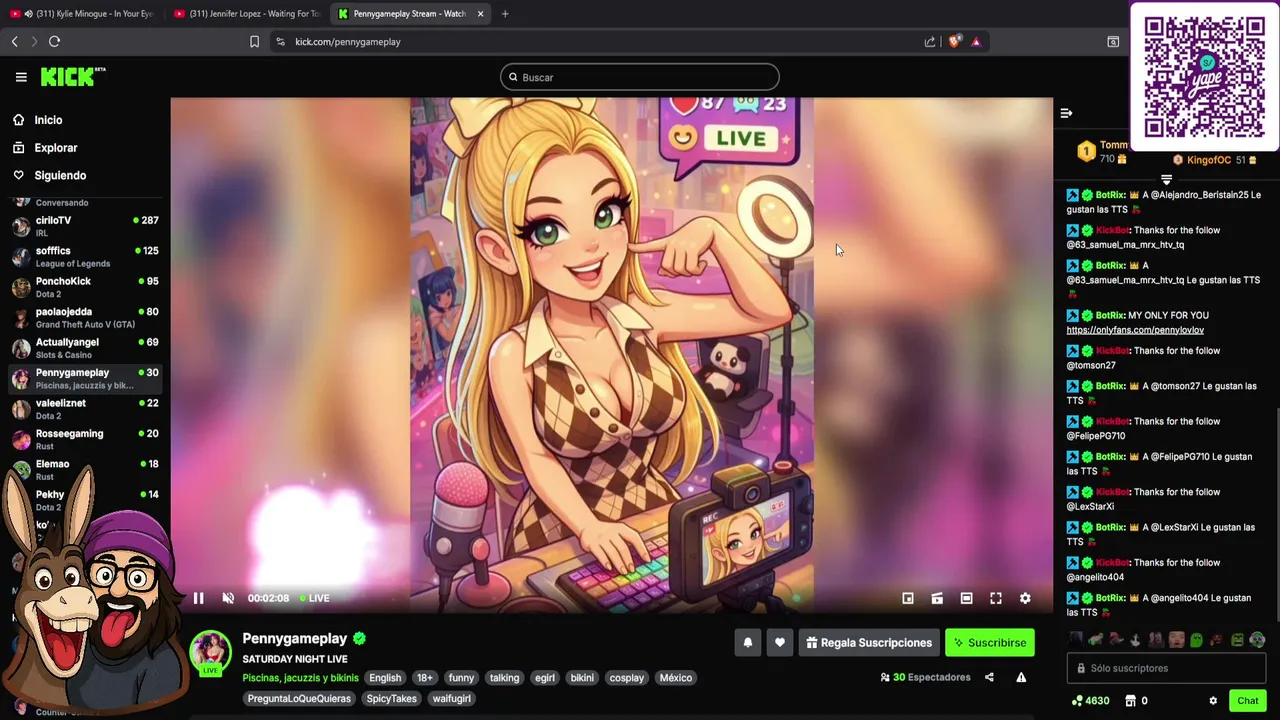Collapse the gift leaderboard arrow
The width and height of the screenshot is (1280, 720).
point(1166,179)
